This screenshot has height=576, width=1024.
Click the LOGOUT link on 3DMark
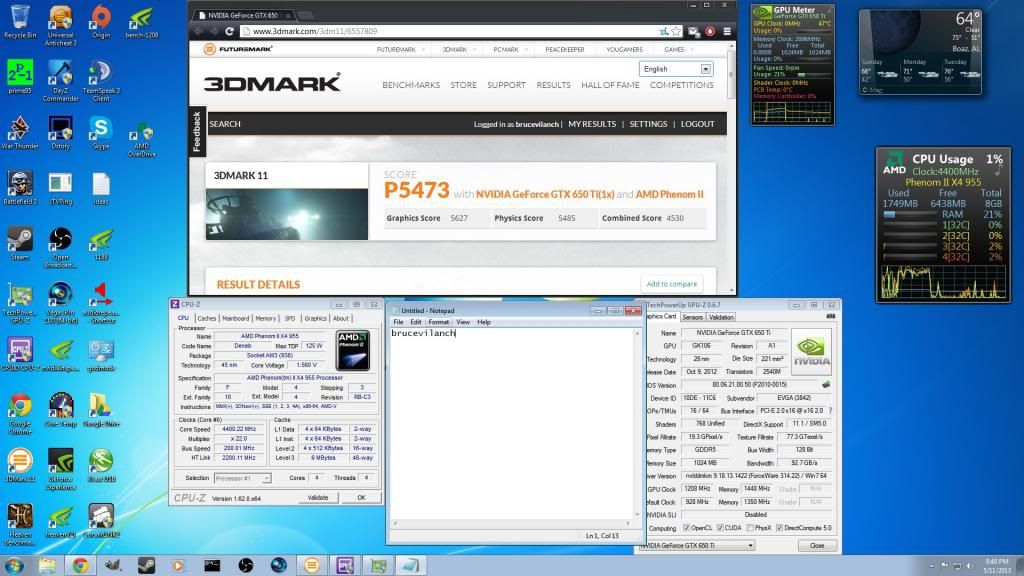coord(697,124)
